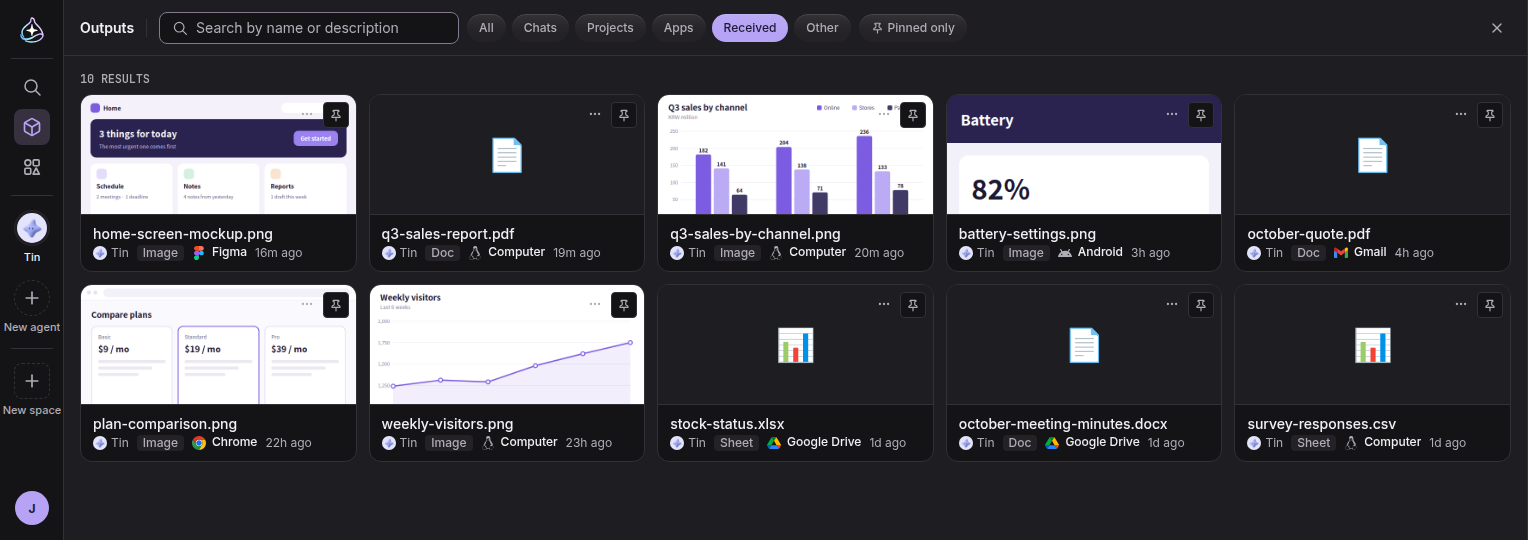Click the Gmail icon on october-quote.pdf

[1341, 253]
